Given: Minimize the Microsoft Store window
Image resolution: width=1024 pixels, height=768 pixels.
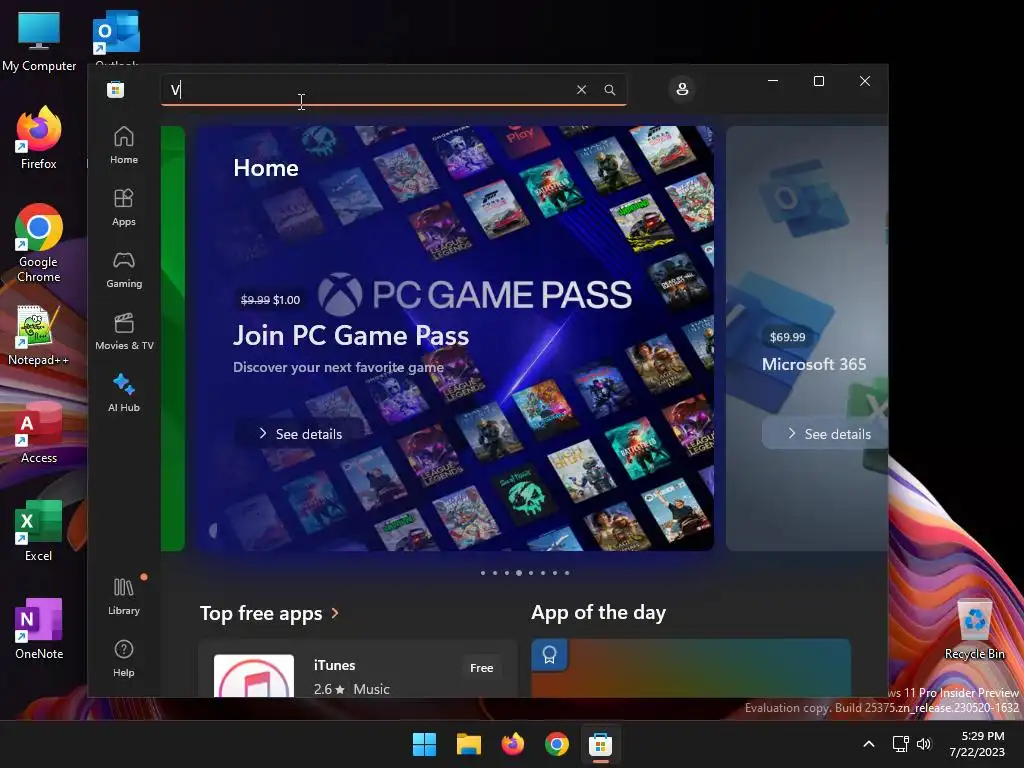Looking at the screenshot, I should pyautogui.click(x=773, y=81).
